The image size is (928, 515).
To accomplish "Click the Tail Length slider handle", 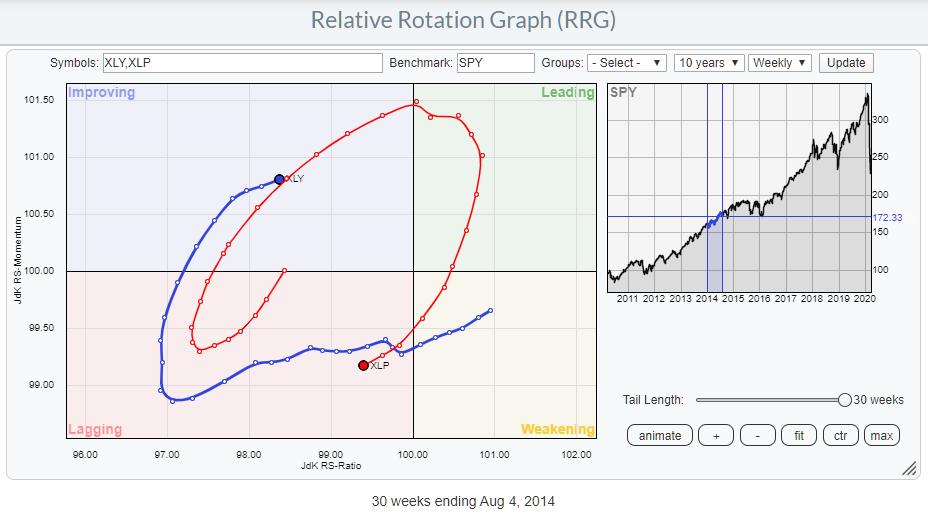I will click(x=845, y=400).
